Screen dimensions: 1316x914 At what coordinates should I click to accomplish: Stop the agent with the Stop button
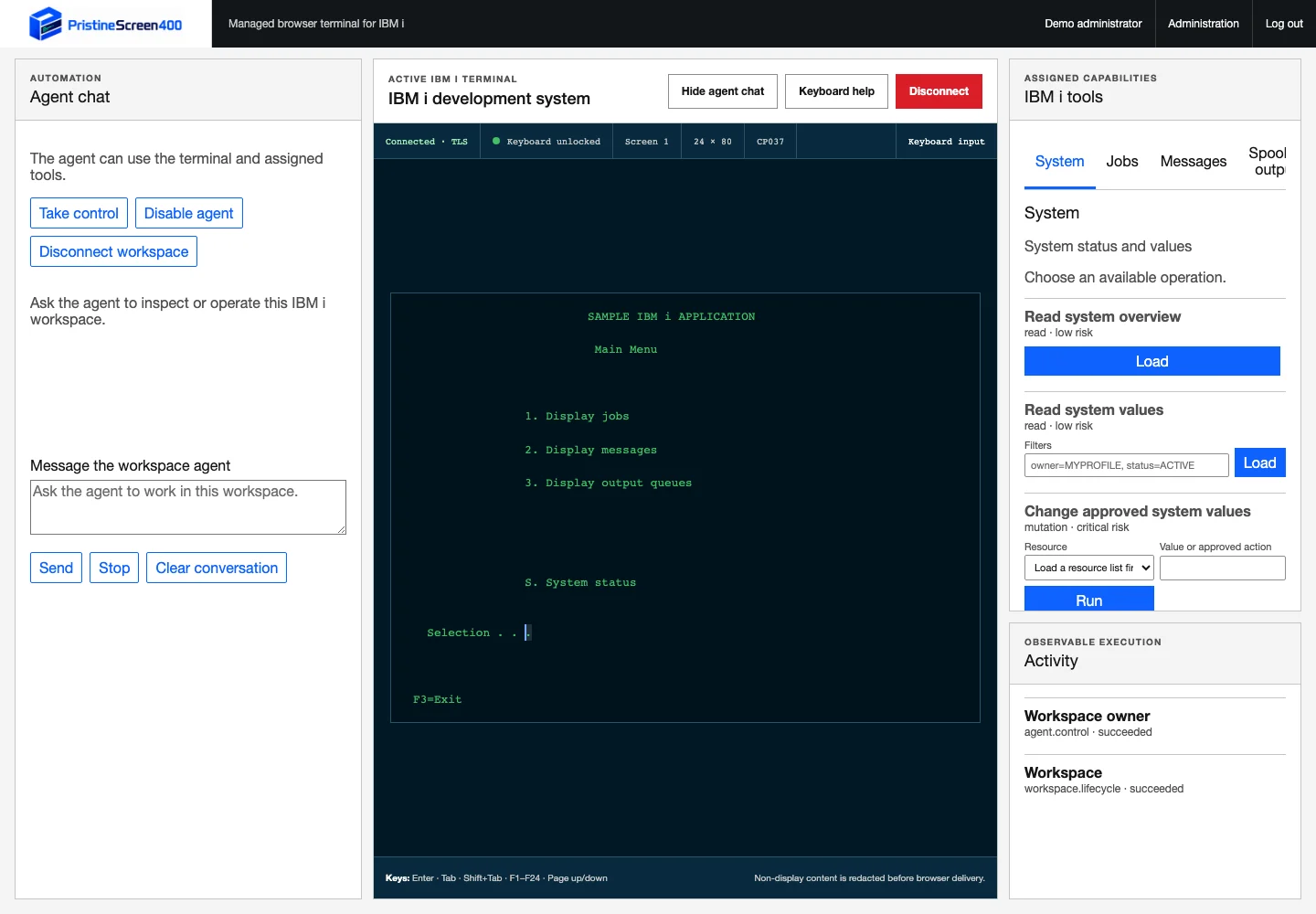coord(114,568)
